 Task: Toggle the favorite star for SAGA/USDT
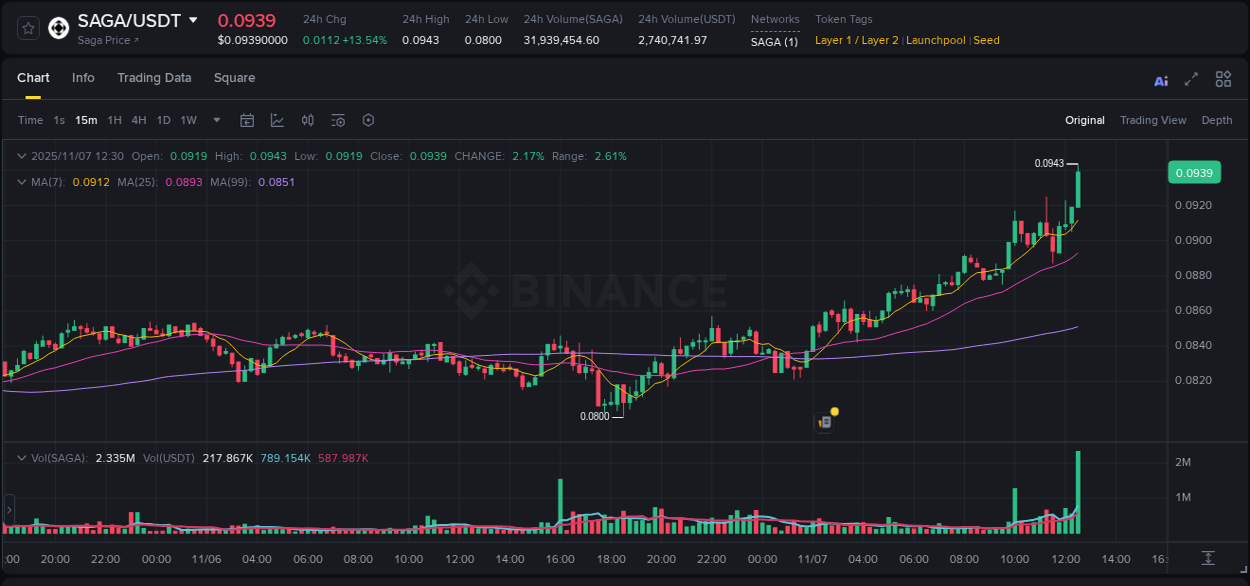[27, 27]
